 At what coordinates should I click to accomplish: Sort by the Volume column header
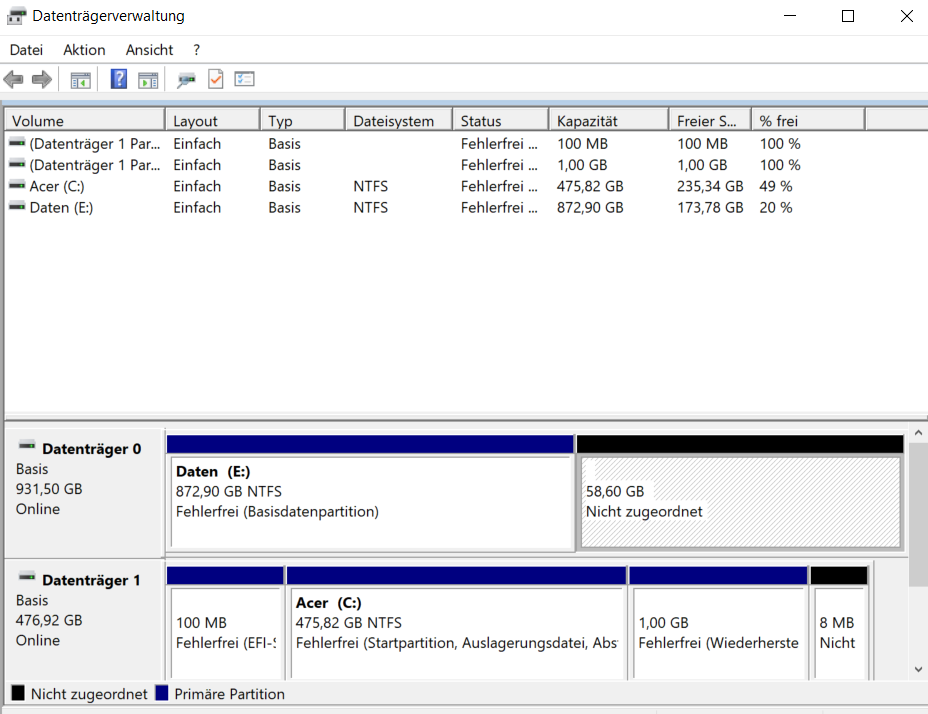pyautogui.click(x=85, y=121)
